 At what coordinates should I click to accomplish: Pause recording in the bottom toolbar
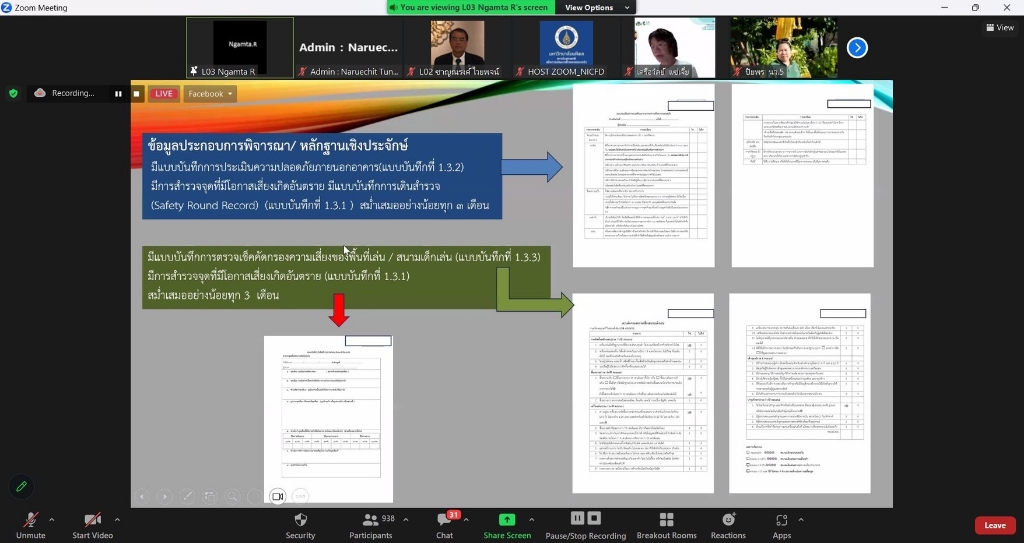pyautogui.click(x=577, y=518)
